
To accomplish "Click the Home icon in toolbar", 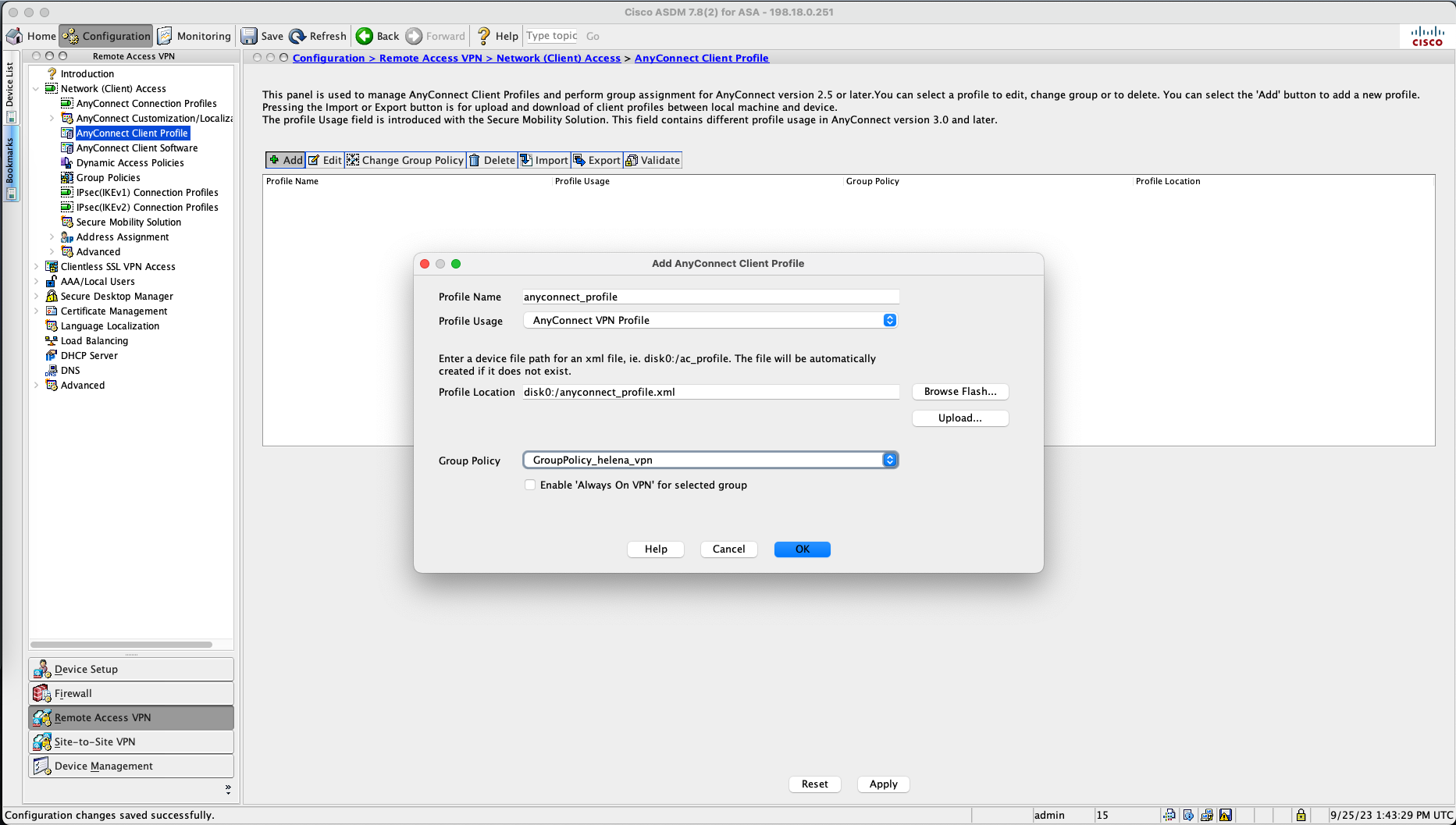I will point(14,36).
